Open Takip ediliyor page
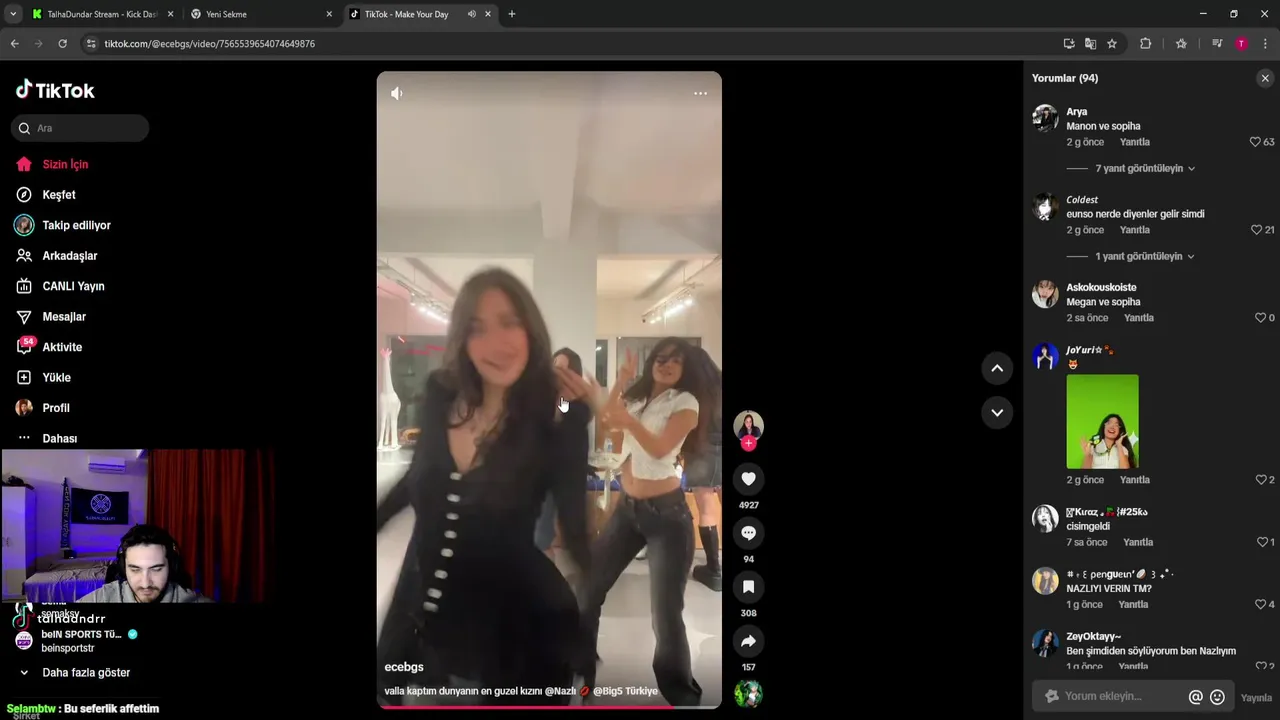The image size is (1280, 720). tap(76, 225)
